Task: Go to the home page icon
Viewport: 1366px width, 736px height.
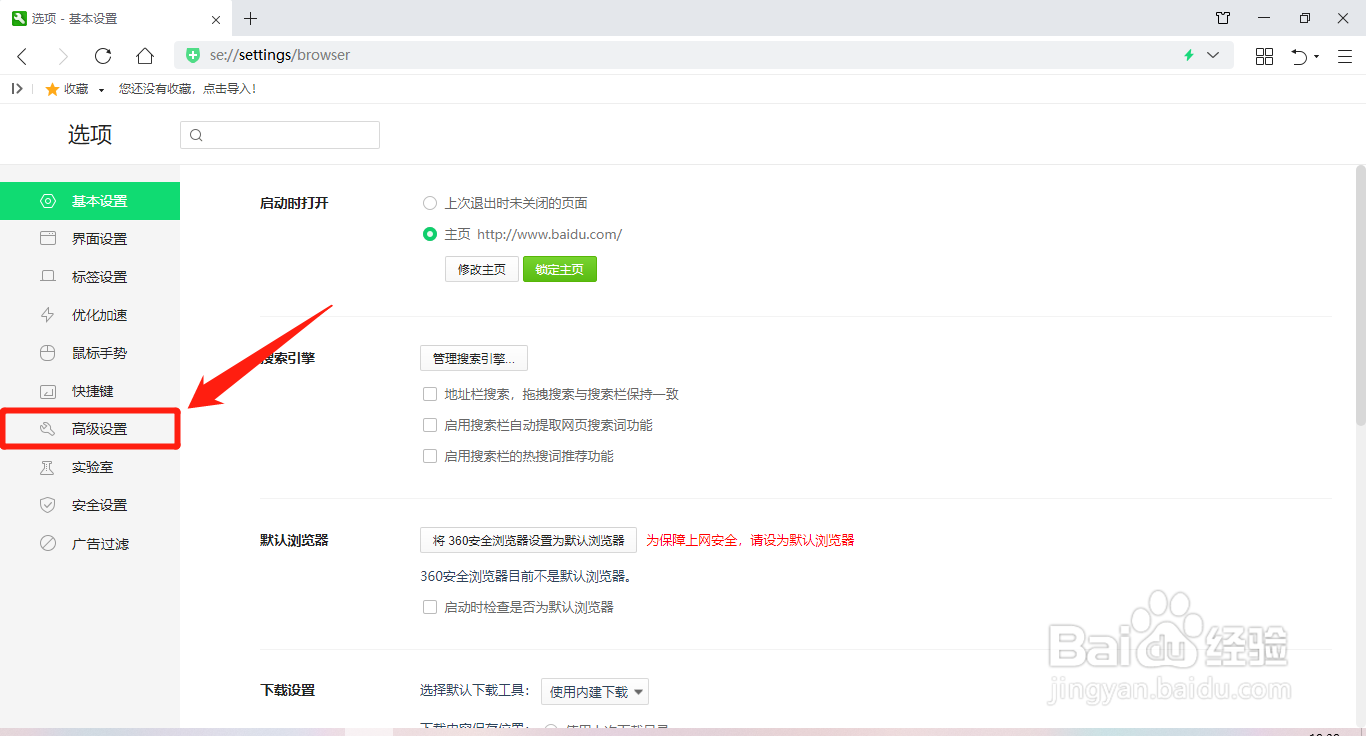Action: (145, 56)
